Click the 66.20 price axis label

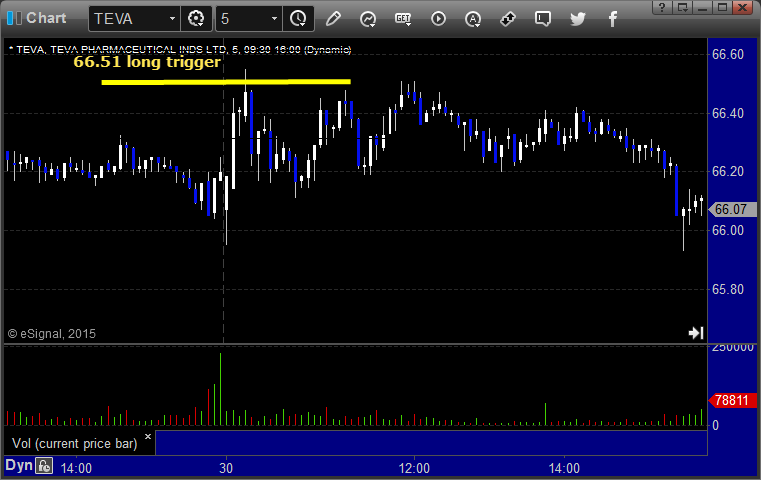[728, 171]
